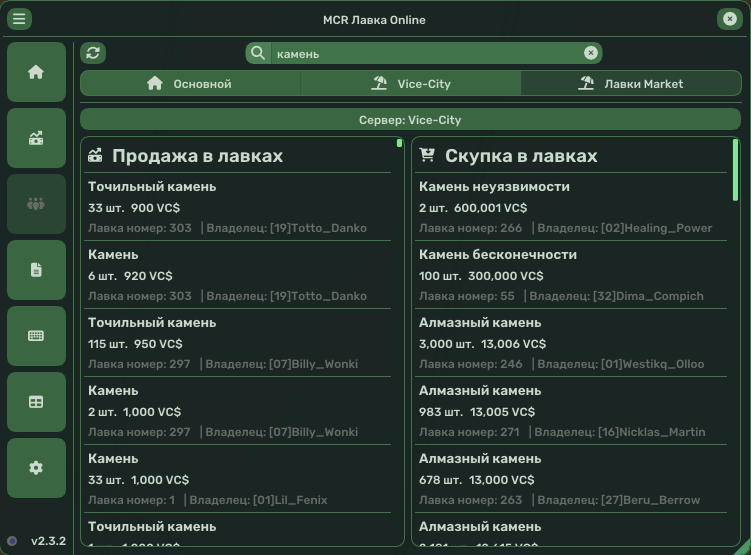Screen dimensions: 751x555
Task: Select Точильный камень 33 шт. 900 VC$ listing
Action: [x=239, y=207]
